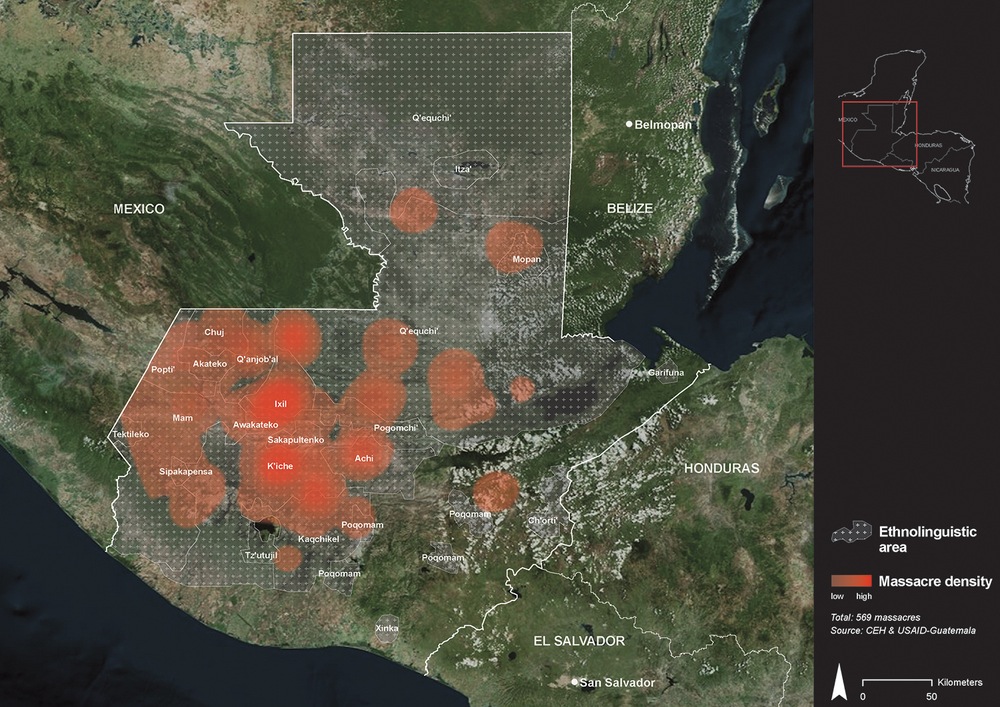Select the MEXICO country label
The image size is (1000, 707).
pyautogui.click(x=138, y=209)
